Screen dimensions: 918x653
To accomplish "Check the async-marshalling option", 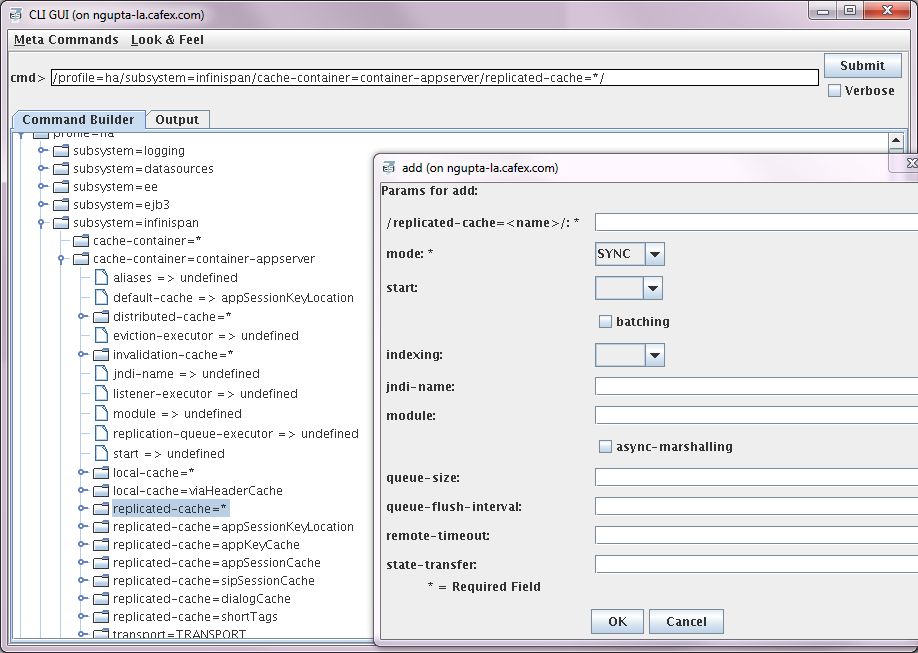I will click(605, 447).
